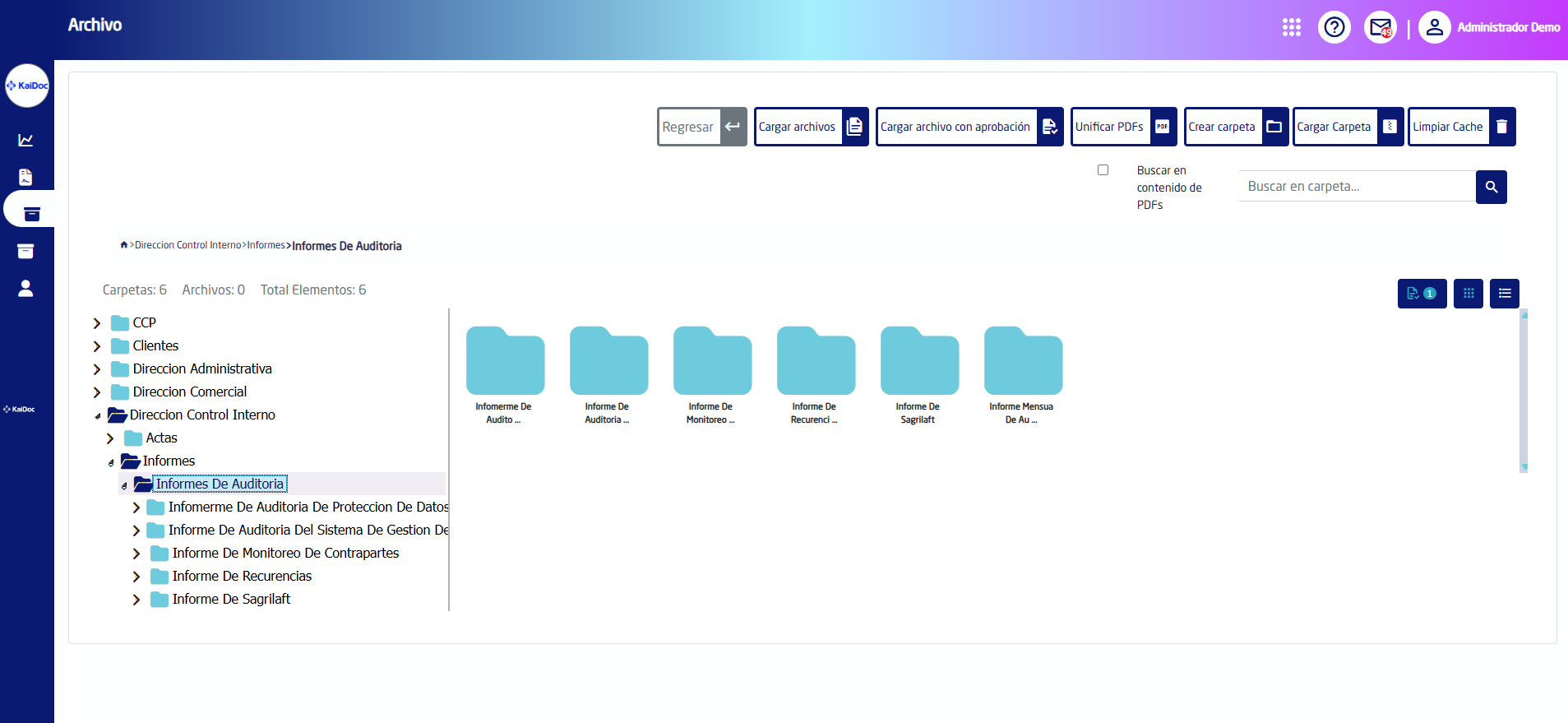Focus the Buscar en carpeta search field
The width and height of the screenshot is (1568, 723).
pyautogui.click(x=1356, y=187)
